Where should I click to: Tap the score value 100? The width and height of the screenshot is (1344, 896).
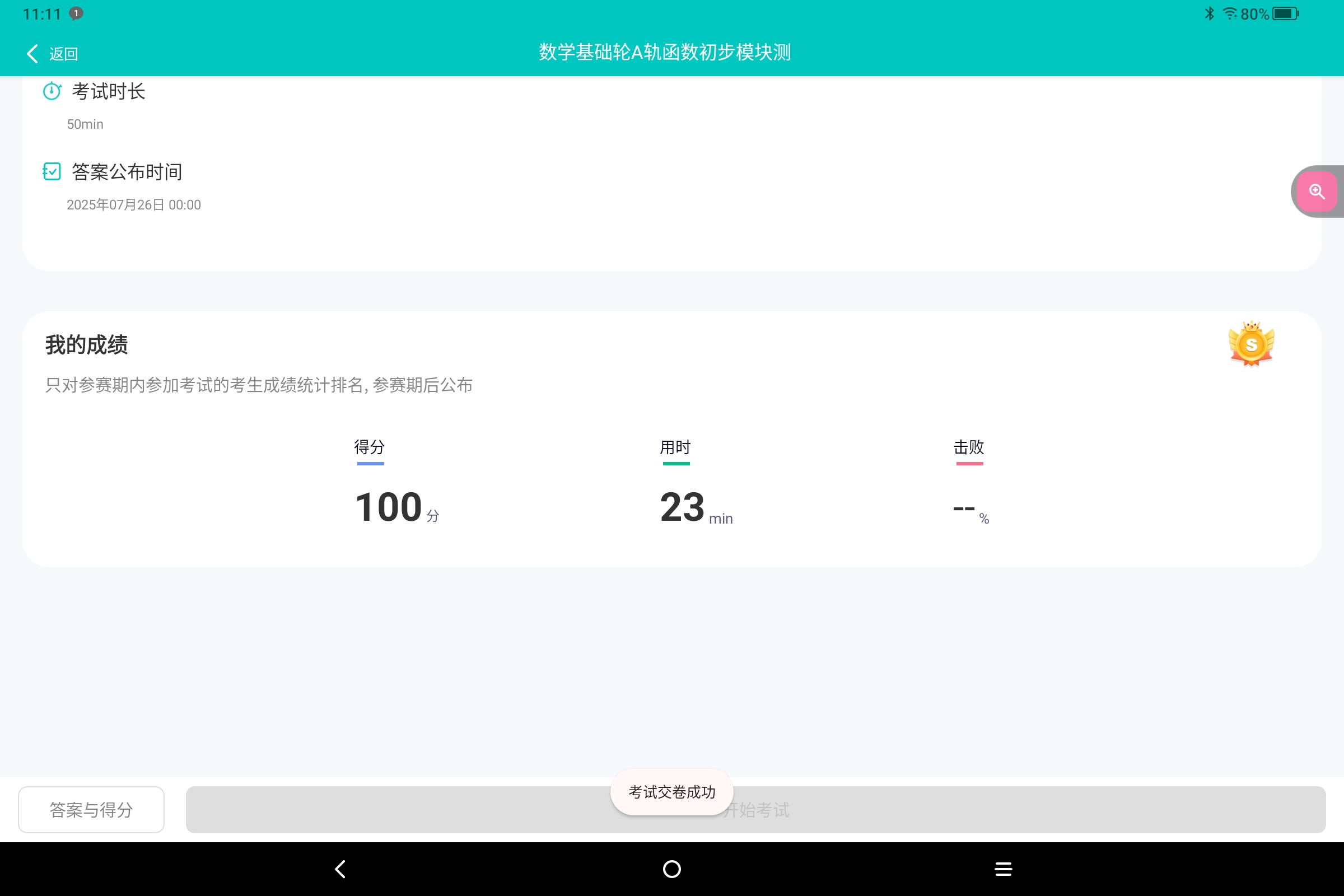tap(389, 507)
